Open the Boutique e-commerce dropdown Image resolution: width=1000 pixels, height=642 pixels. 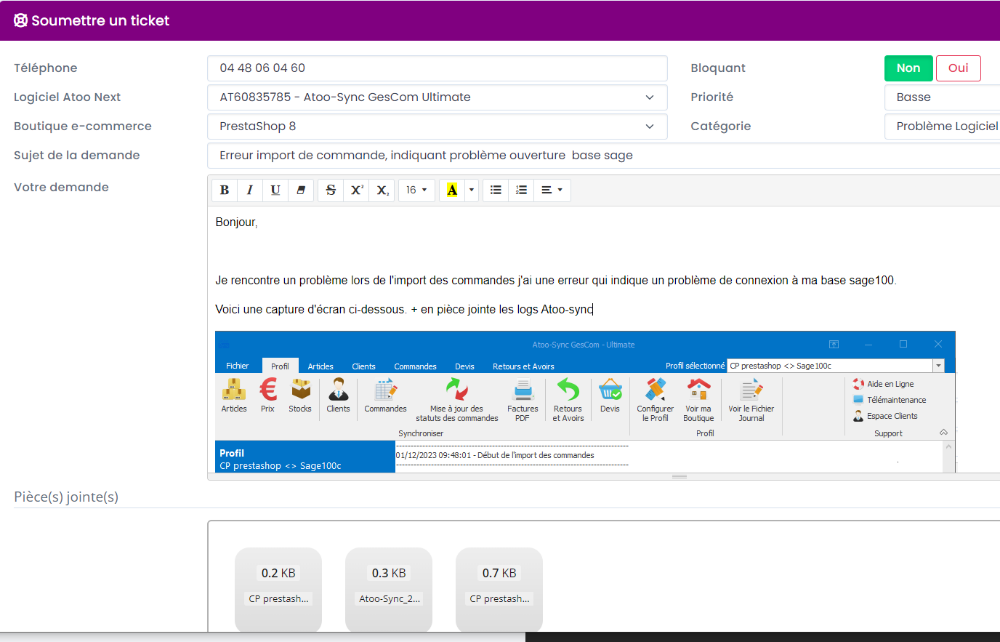(438, 126)
